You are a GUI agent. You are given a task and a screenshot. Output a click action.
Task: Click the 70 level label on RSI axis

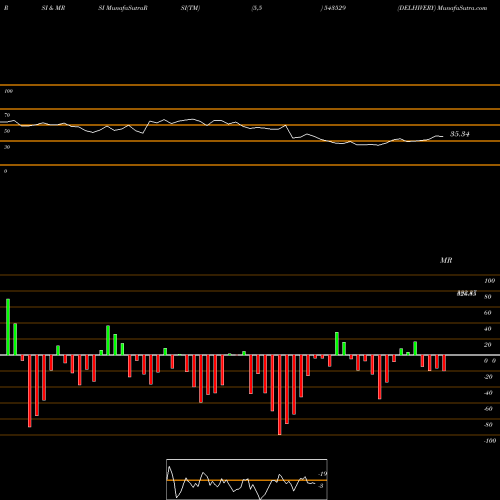point(7,115)
